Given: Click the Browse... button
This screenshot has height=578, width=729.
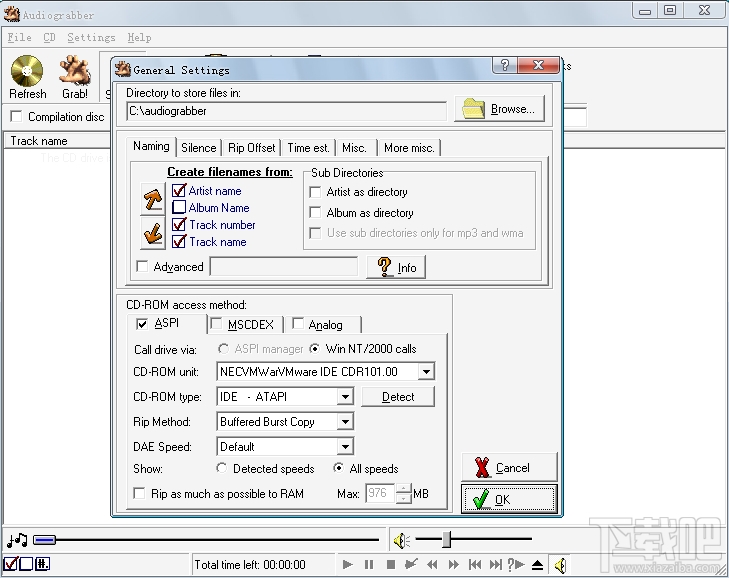Looking at the screenshot, I should [499, 109].
